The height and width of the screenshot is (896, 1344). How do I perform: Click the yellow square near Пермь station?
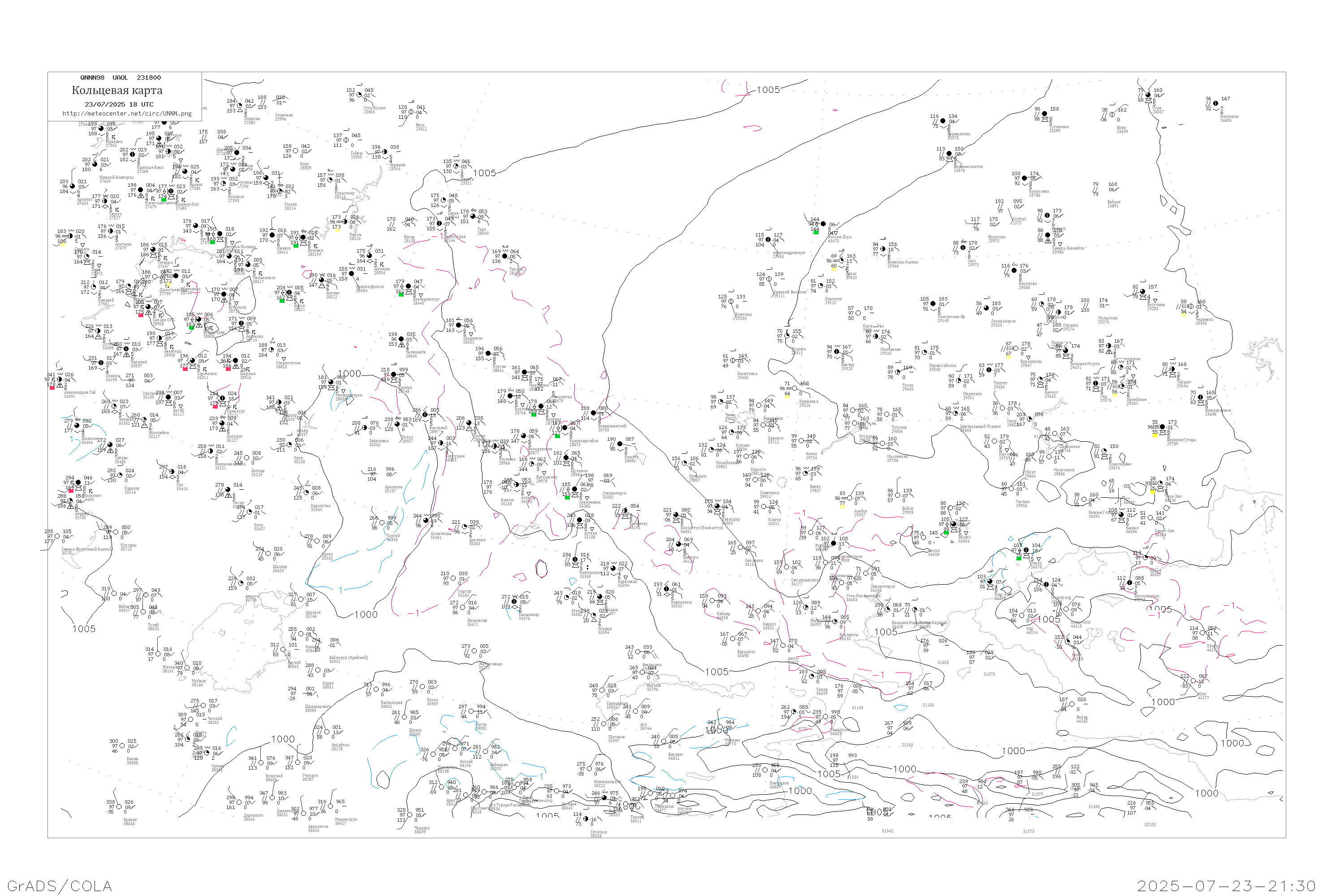click(x=338, y=230)
